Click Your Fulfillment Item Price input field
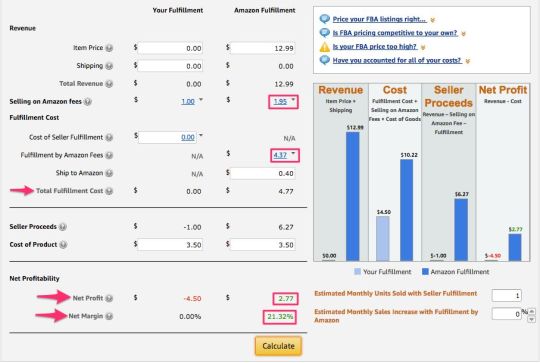540x363 pixels. coord(170,48)
